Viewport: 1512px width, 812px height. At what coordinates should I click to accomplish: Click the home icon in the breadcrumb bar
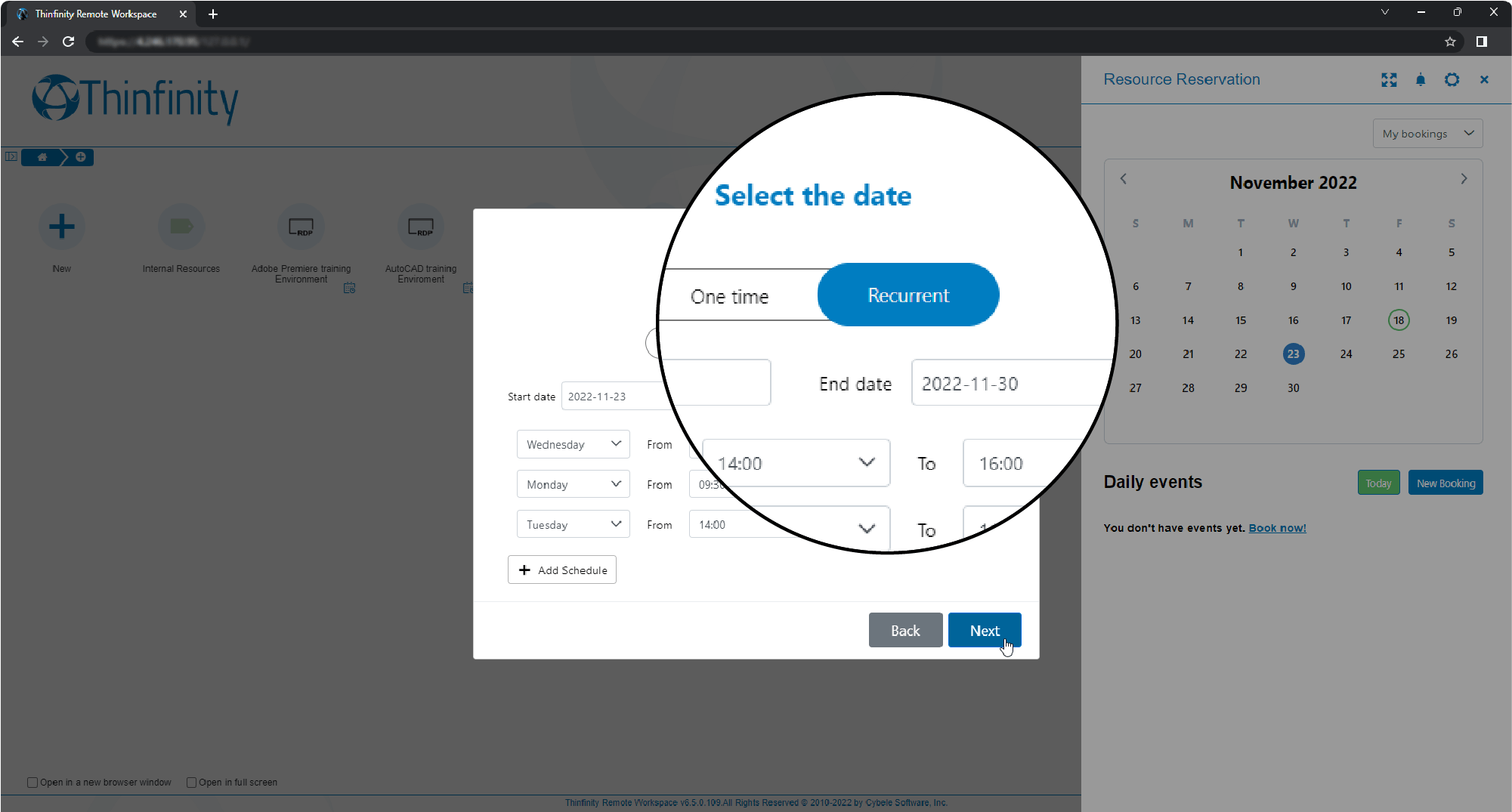(x=42, y=157)
